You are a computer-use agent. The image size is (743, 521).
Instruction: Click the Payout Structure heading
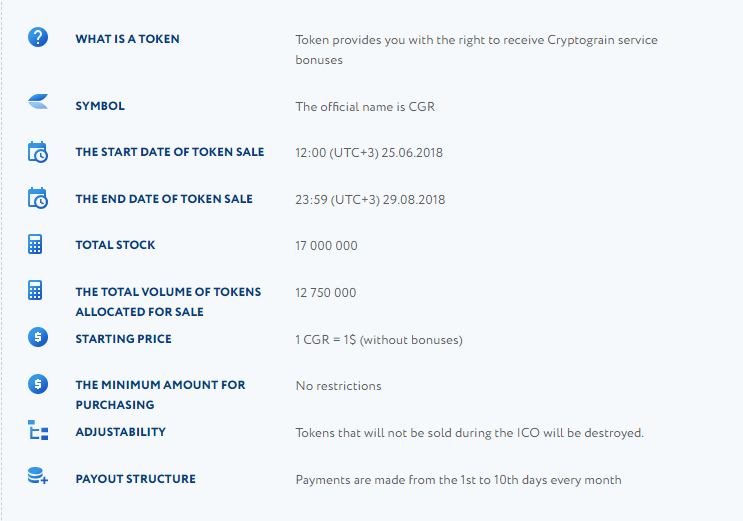pos(136,479)
